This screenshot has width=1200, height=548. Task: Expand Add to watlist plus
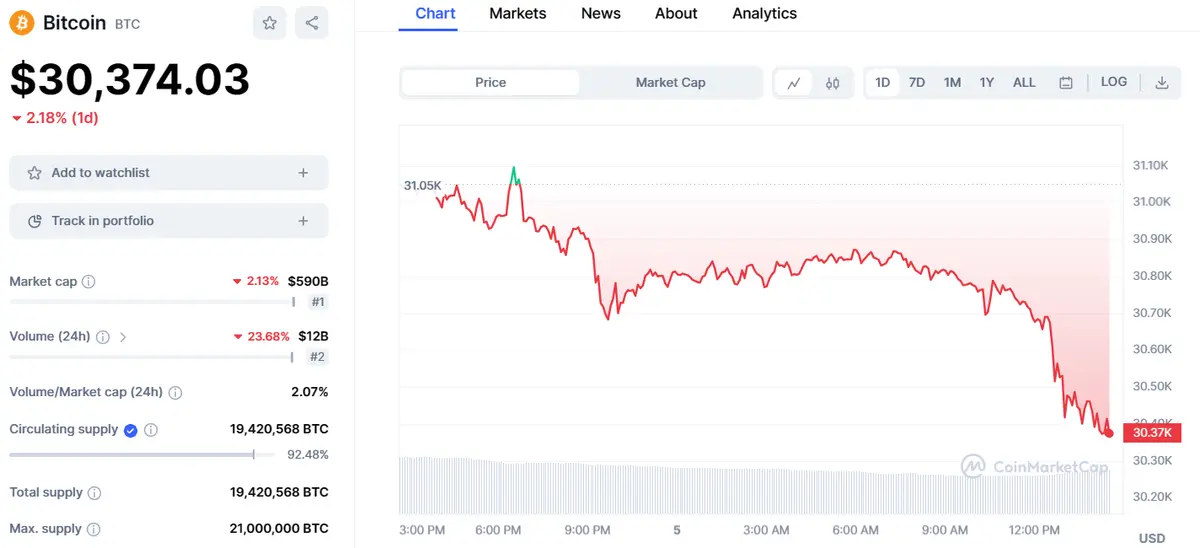pyautogui.click(x=303, y=173)
